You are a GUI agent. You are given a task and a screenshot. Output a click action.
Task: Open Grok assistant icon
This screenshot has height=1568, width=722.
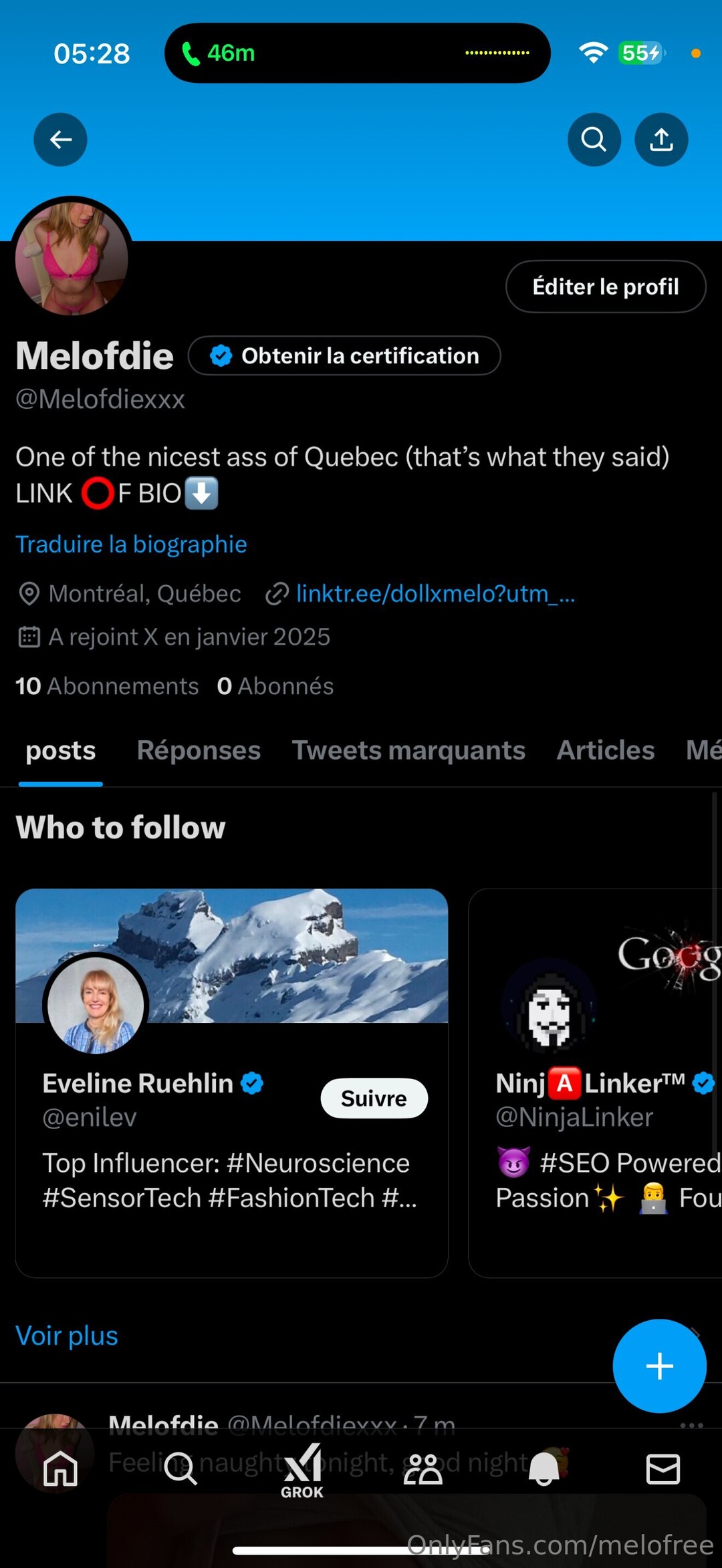point(302,1470)
